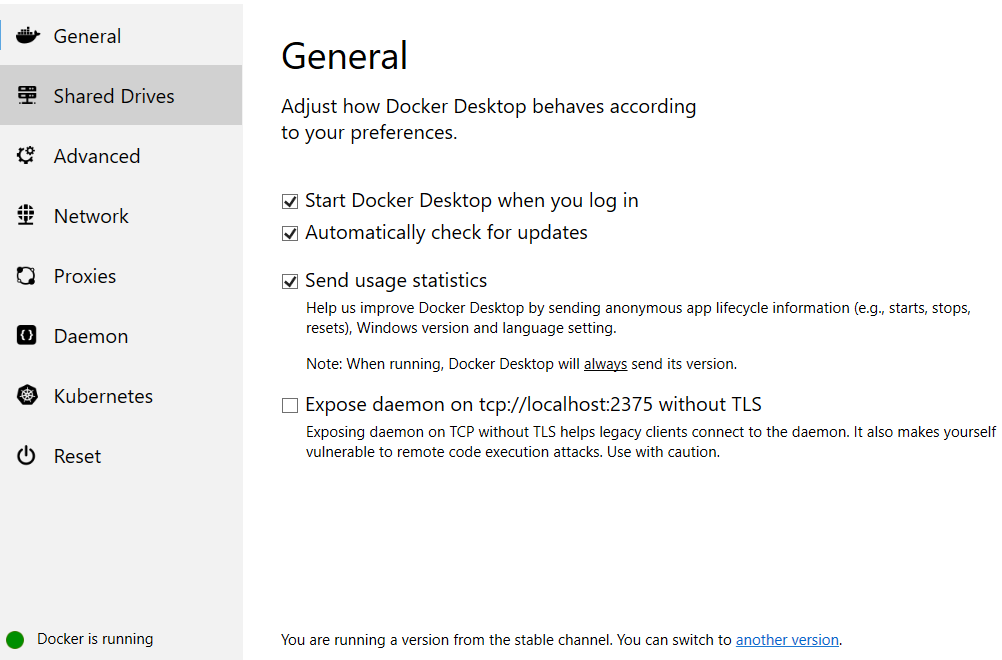Click the 'Docker is running' status text
The height and width of the screenshot is (660, 1002).
pos(95,639)
